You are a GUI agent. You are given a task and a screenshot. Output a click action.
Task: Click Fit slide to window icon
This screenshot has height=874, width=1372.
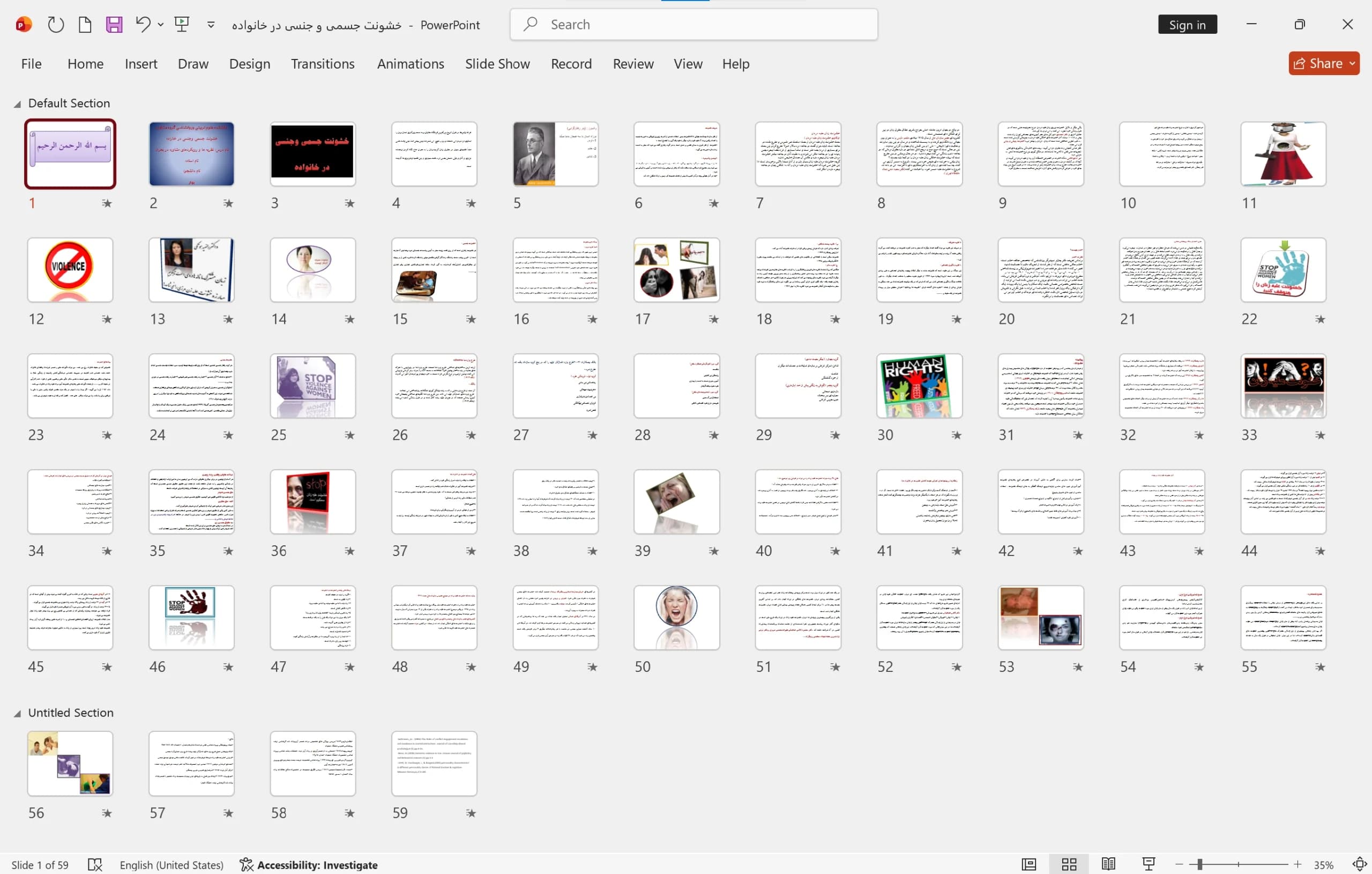[1360, 864]
